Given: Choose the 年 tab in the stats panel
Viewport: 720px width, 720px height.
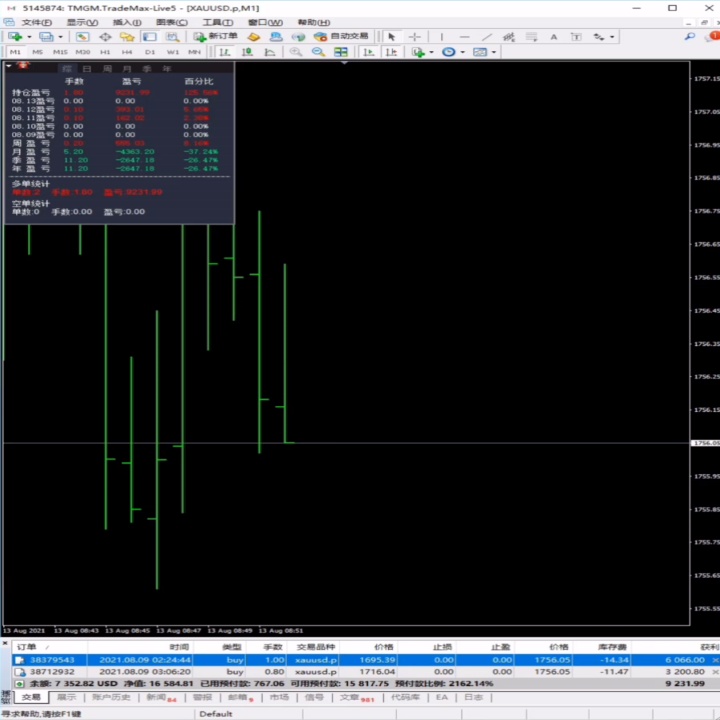Looking at the screenshot, I should point(166,69).
